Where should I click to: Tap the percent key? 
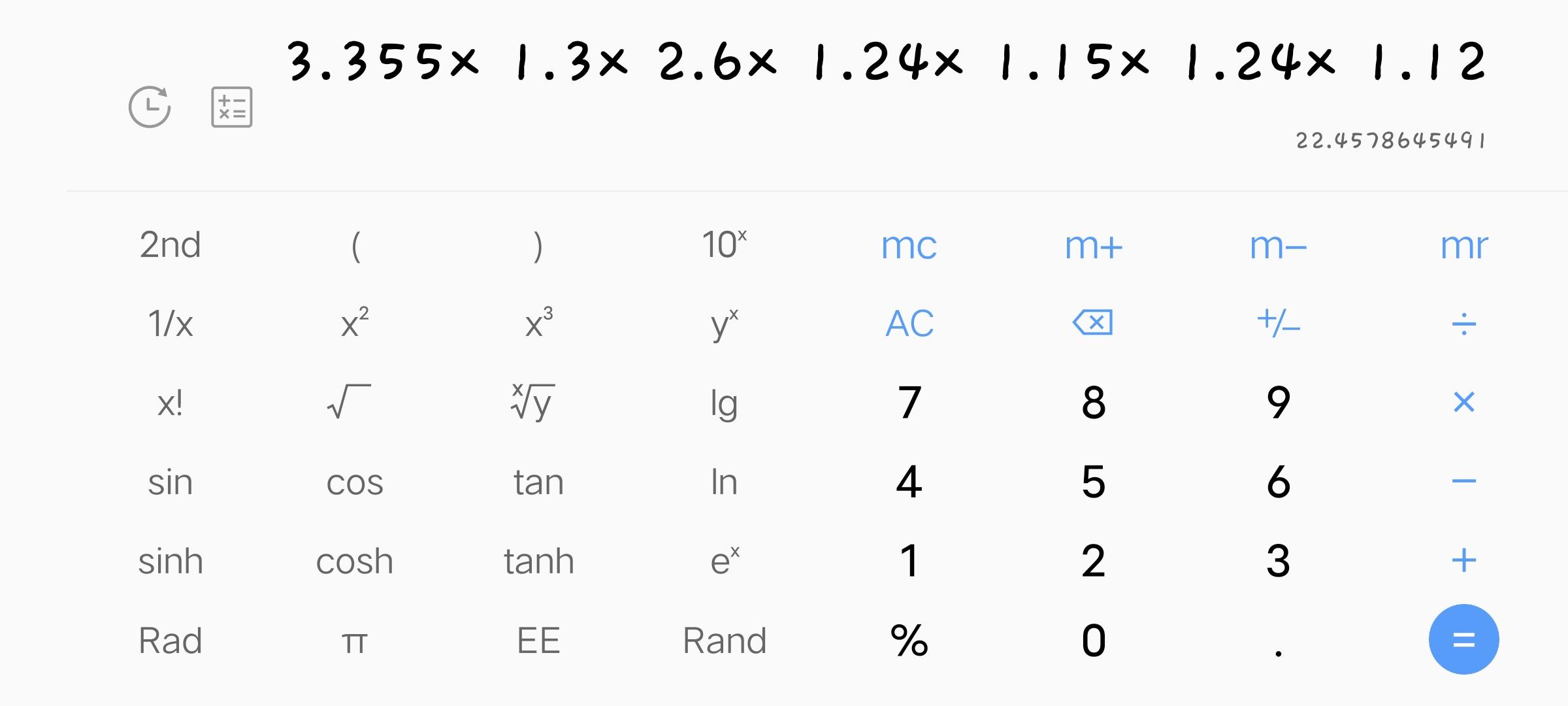(909, 640)
